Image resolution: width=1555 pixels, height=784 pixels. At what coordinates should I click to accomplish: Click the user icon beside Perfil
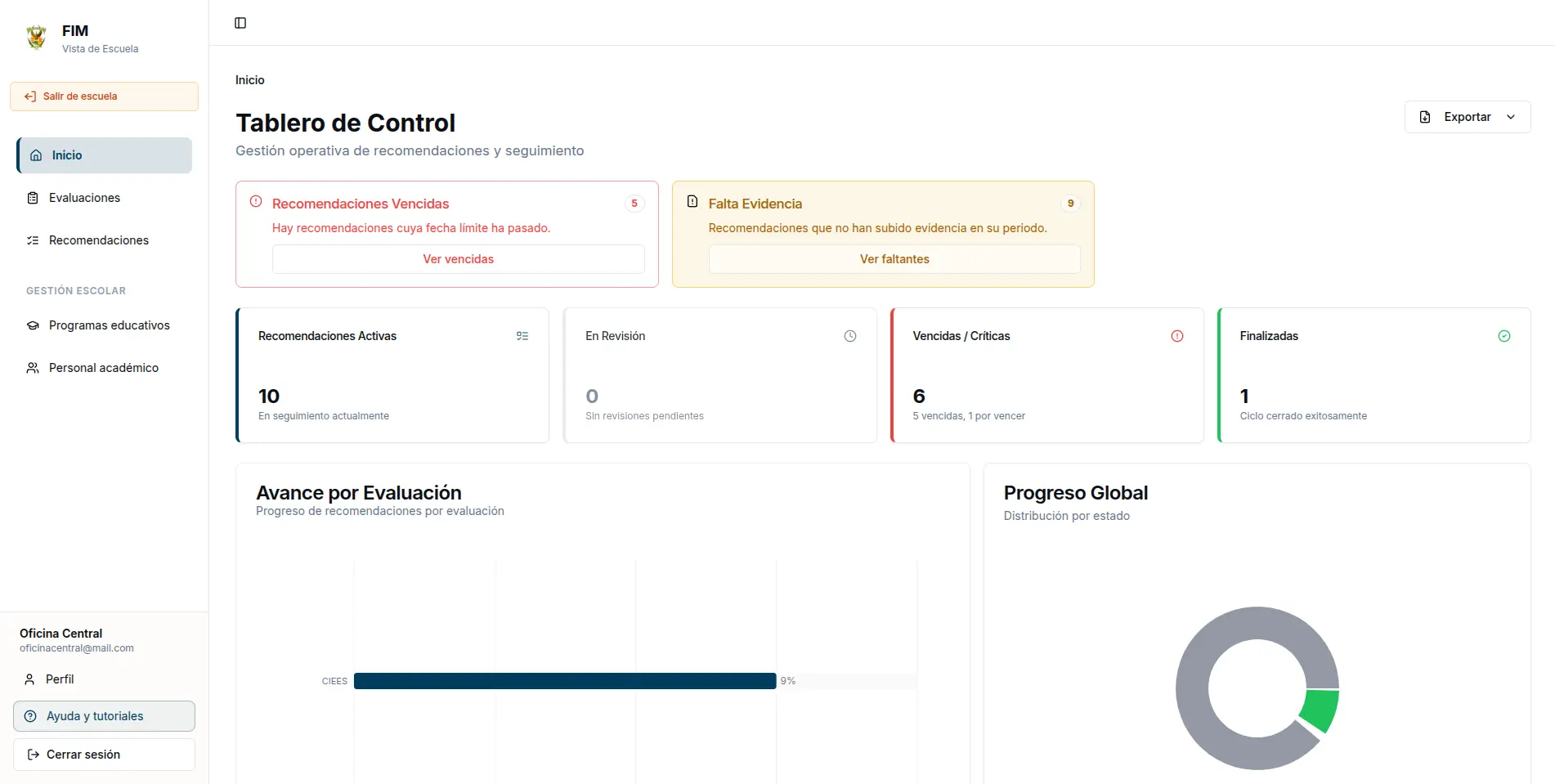coord(29,679)
